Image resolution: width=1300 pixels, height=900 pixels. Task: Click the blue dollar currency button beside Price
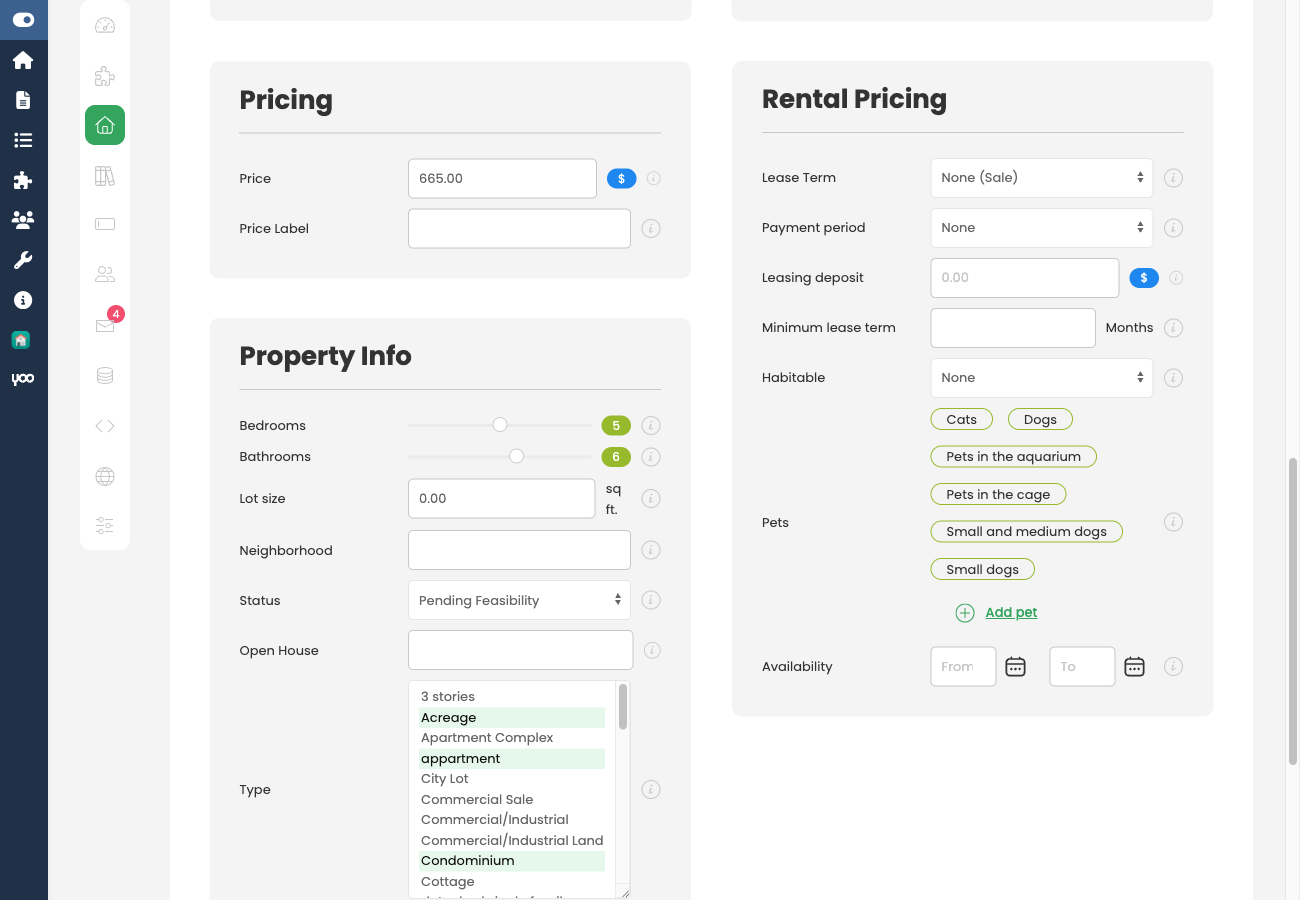[x=621, y=178]
